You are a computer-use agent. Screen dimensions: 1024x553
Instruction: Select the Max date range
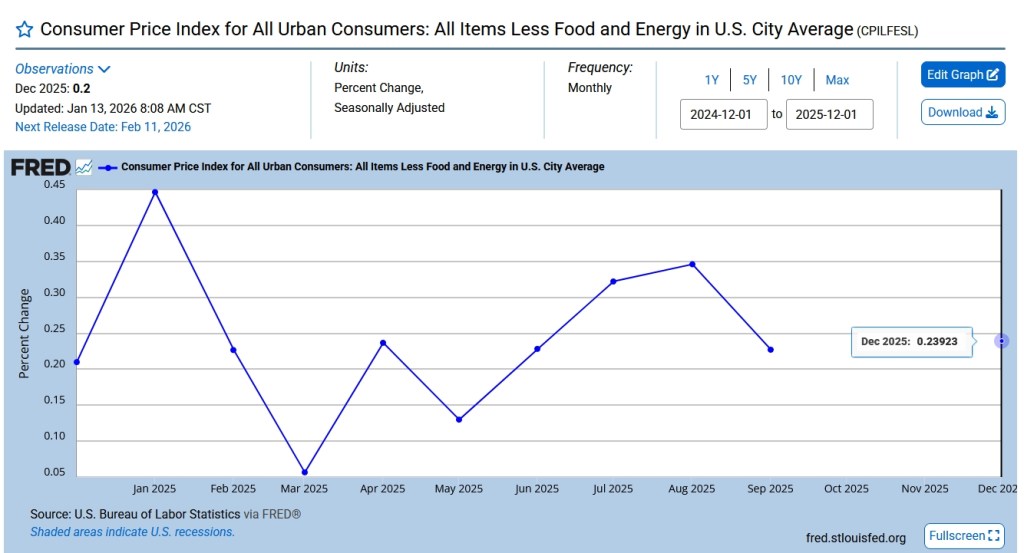837,80
